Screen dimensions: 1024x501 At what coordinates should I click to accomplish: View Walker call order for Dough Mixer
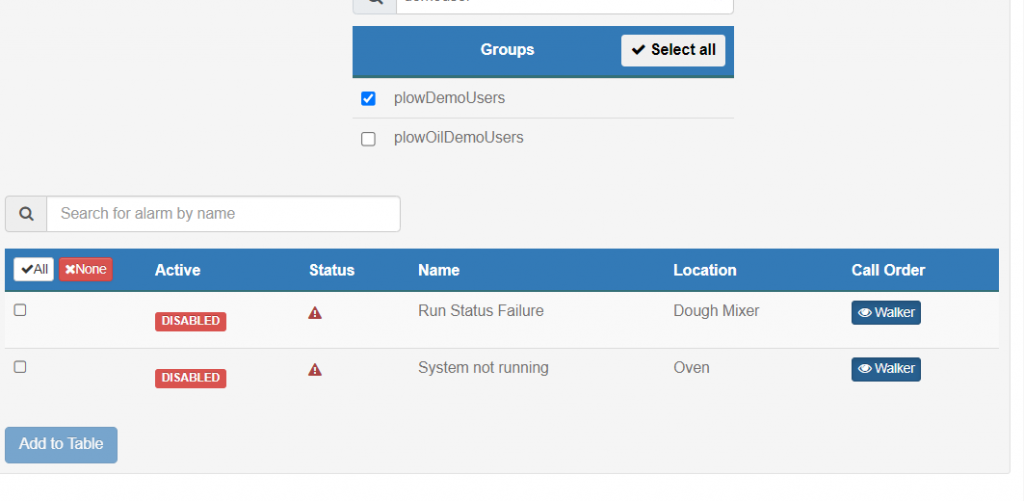(886, 312)
